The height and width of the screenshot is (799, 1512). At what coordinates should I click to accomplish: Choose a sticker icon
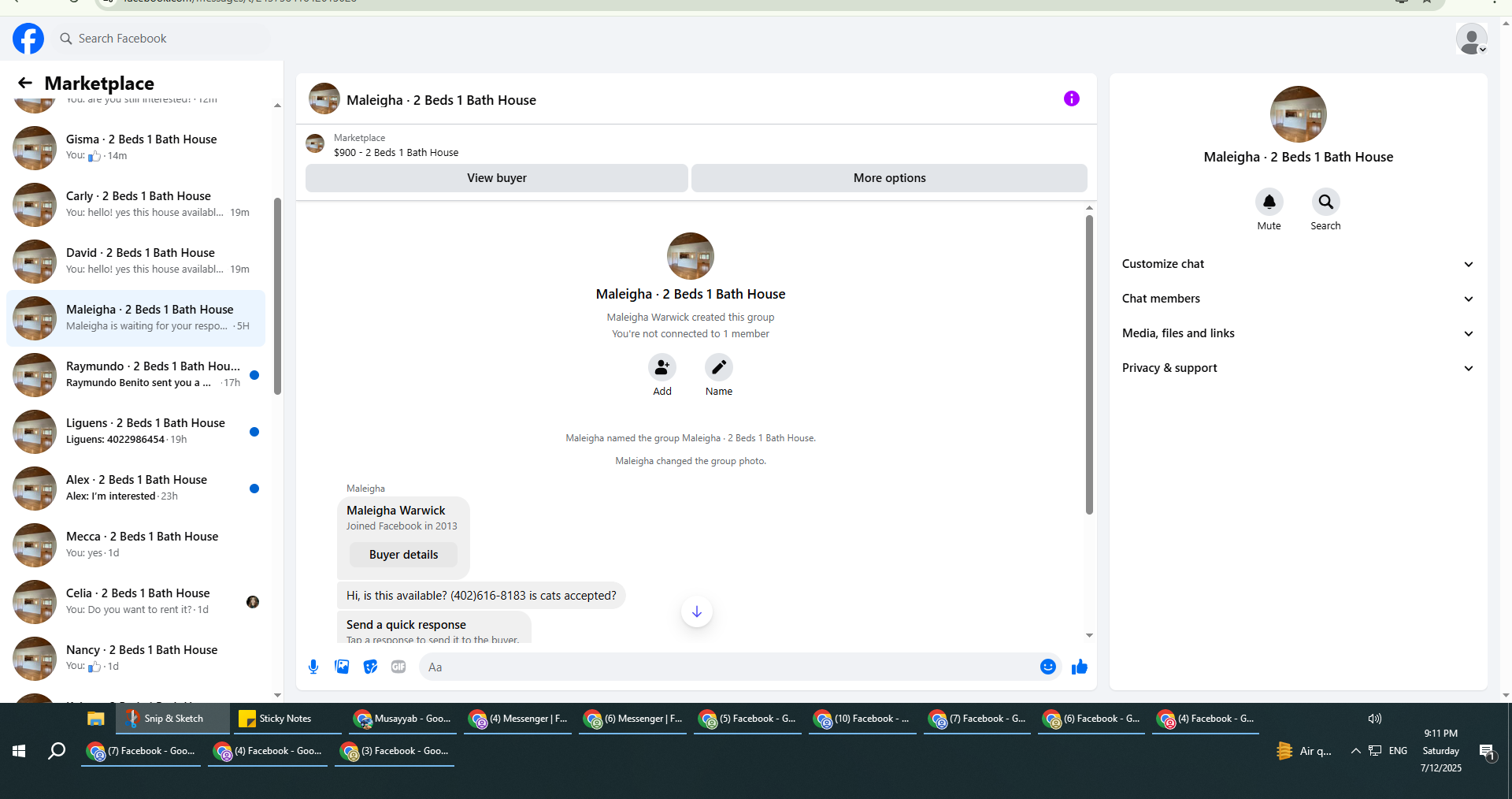coord(370,667)
